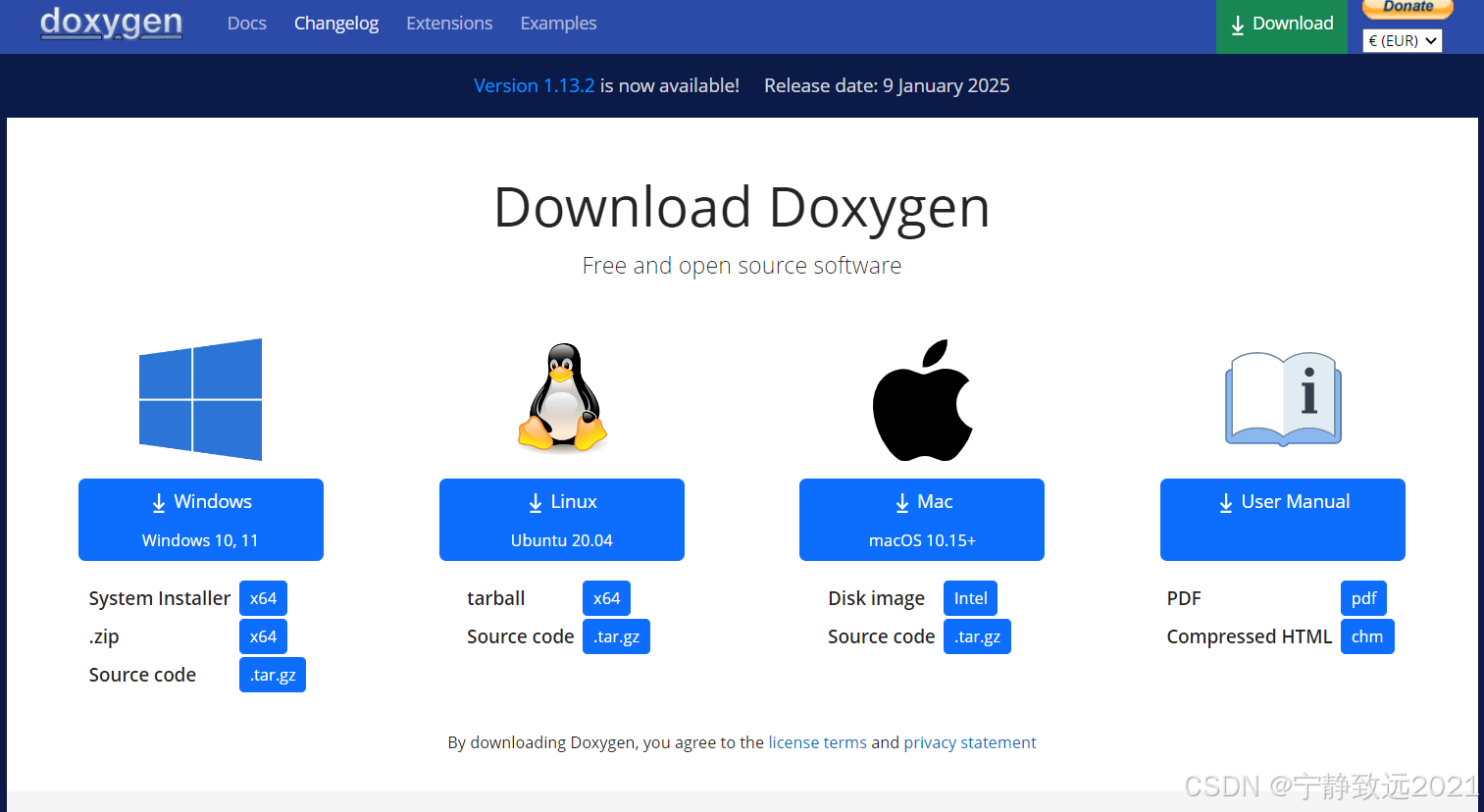Click the Mac macOS 10.15+ download button
The height and width of the screenshot is (812, 1484).
922,520
